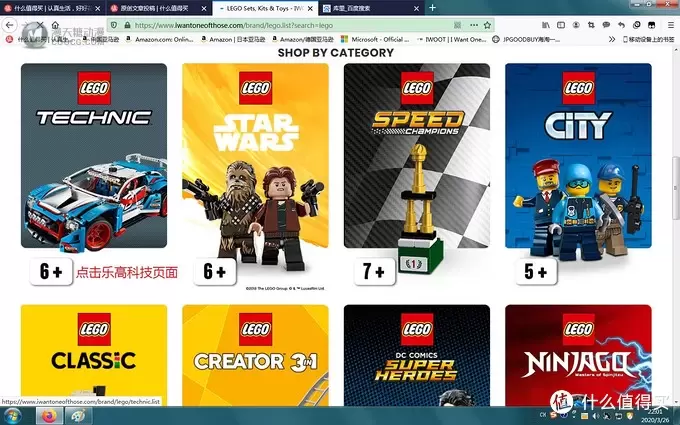
Task: Switch to the 原创文章投稿 tab
Action: click(x=158, y=8)
